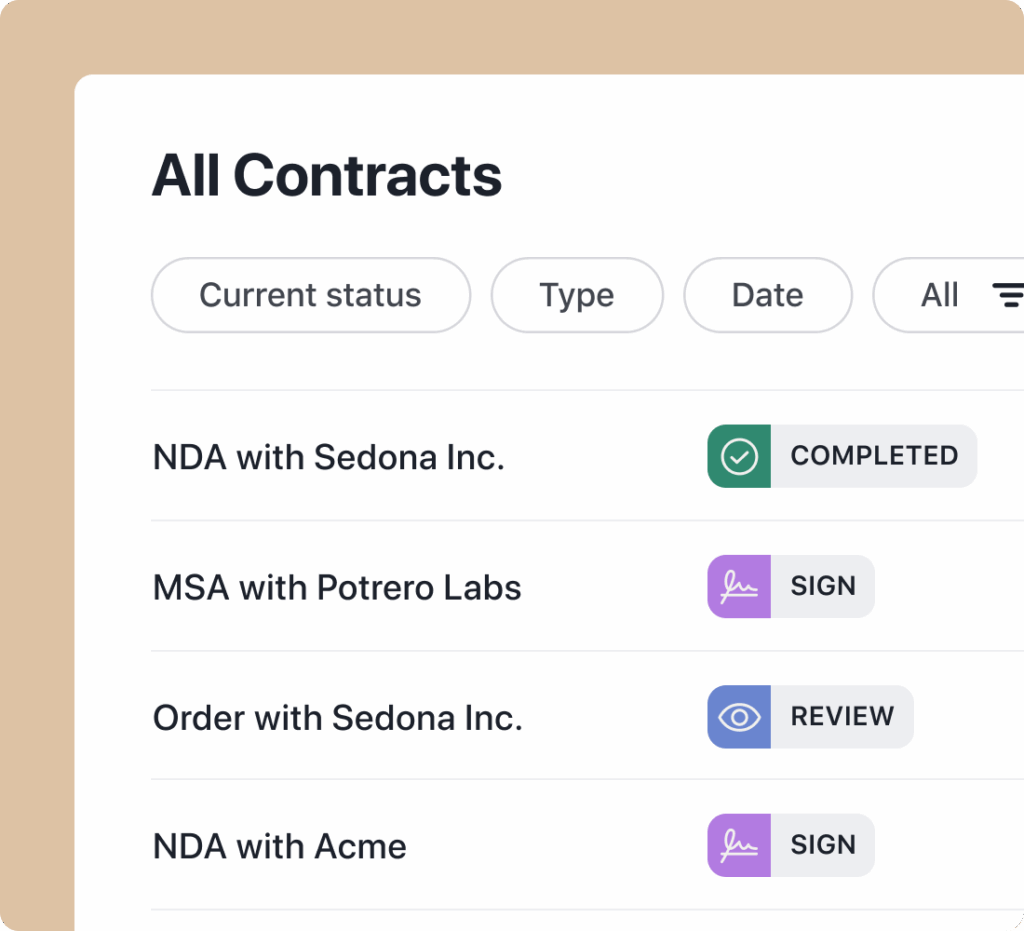
Task: Select the eye icon for Order with Sedona Inc.
Action: [x=738, y=717]
